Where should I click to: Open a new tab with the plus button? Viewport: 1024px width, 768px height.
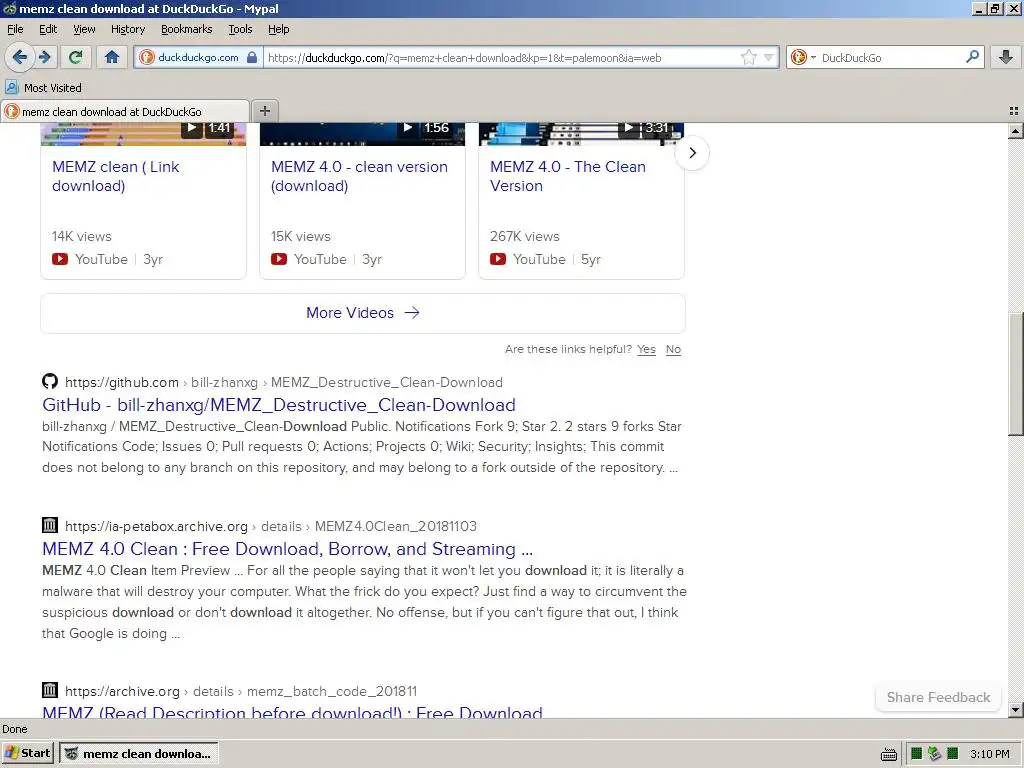pyautogui.click(x=264, y=111)
